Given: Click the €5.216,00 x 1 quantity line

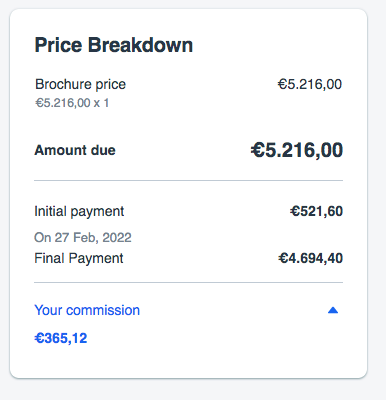Looking at the screenshot, I should (72, 103).
